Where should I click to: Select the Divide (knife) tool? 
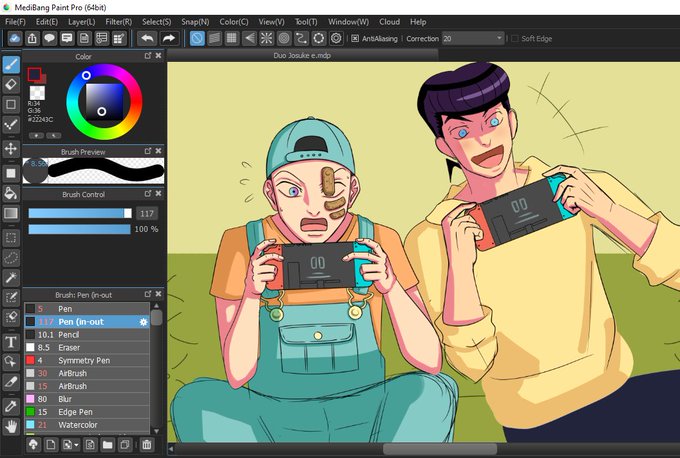11,382
